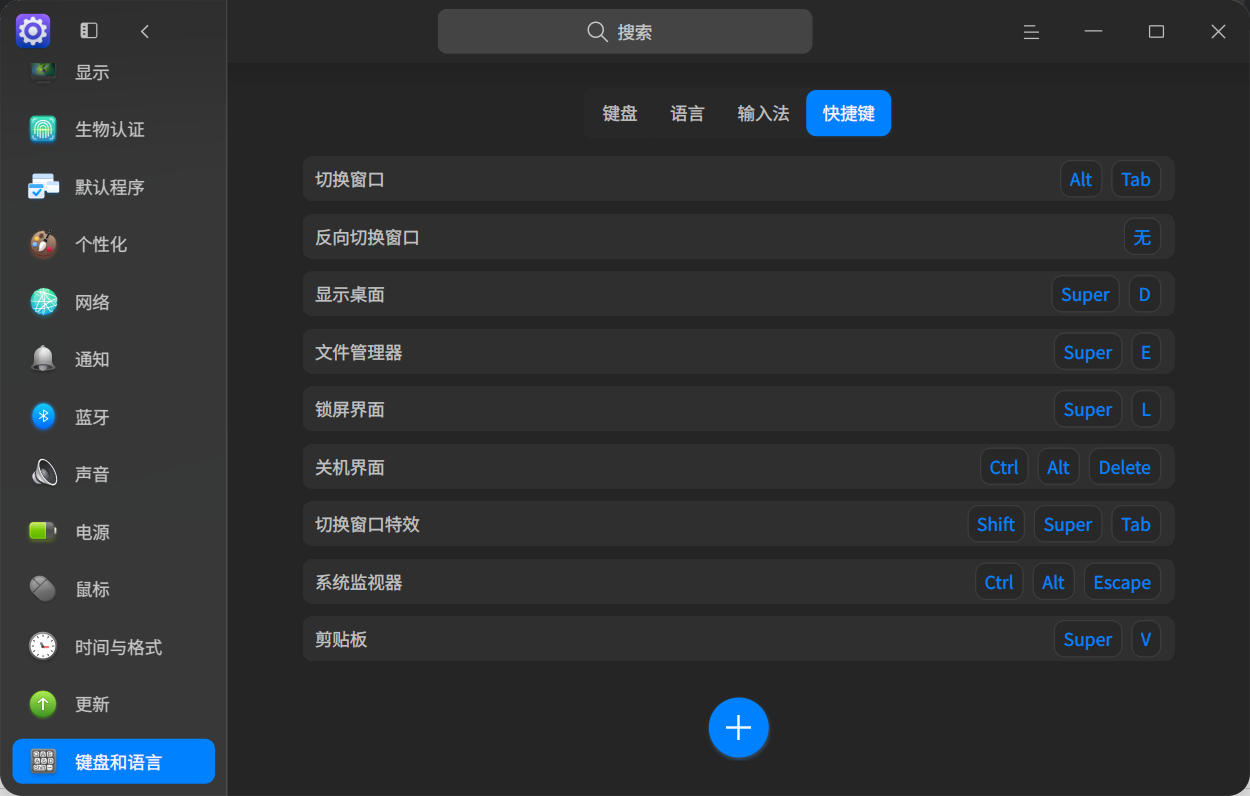Screen dimensions: 1250x796
Task: Add a custom shortcut with plus button
Action: [738, 727]
